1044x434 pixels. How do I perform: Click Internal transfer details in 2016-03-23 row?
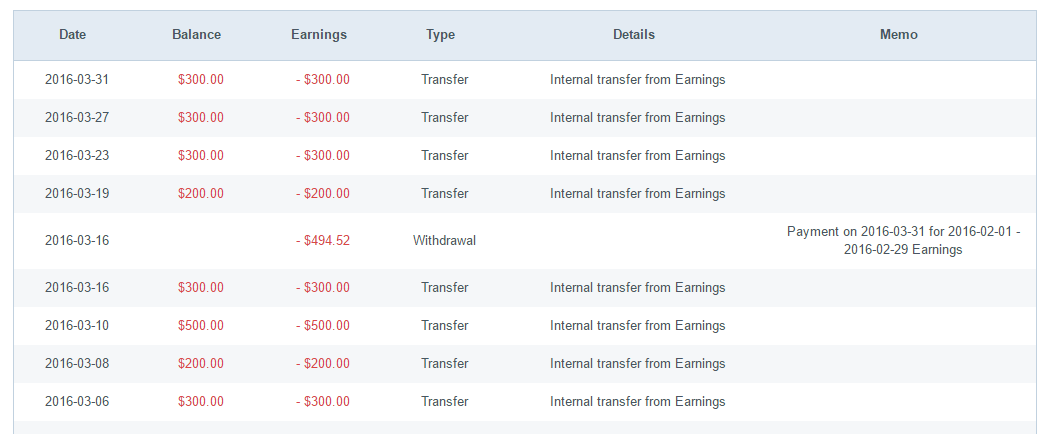[637, 155]
